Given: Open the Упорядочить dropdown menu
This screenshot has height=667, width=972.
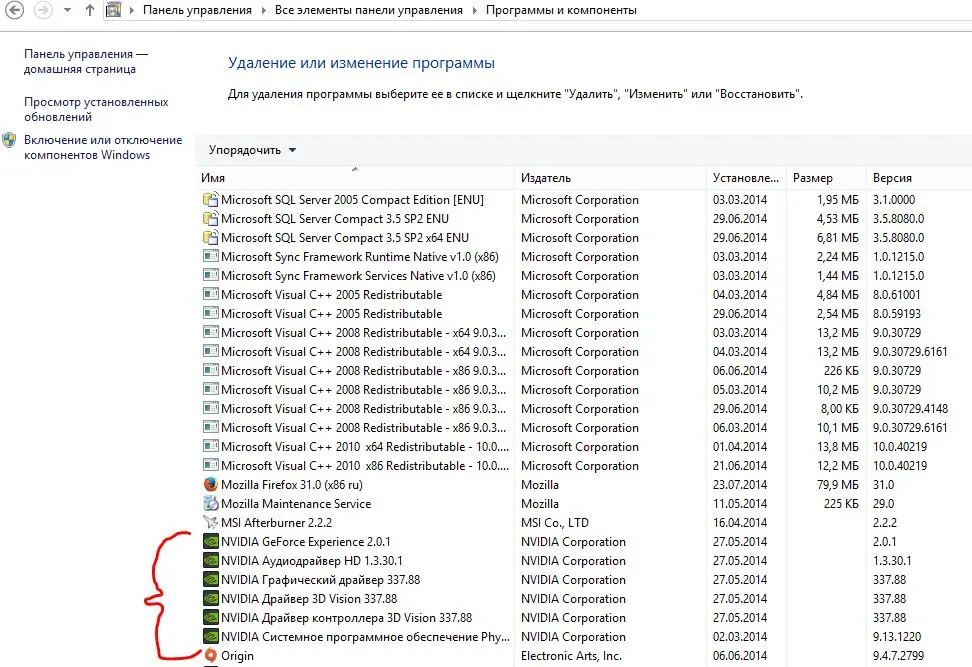Looking at the screenshot, I should click(x=252, y=150).
